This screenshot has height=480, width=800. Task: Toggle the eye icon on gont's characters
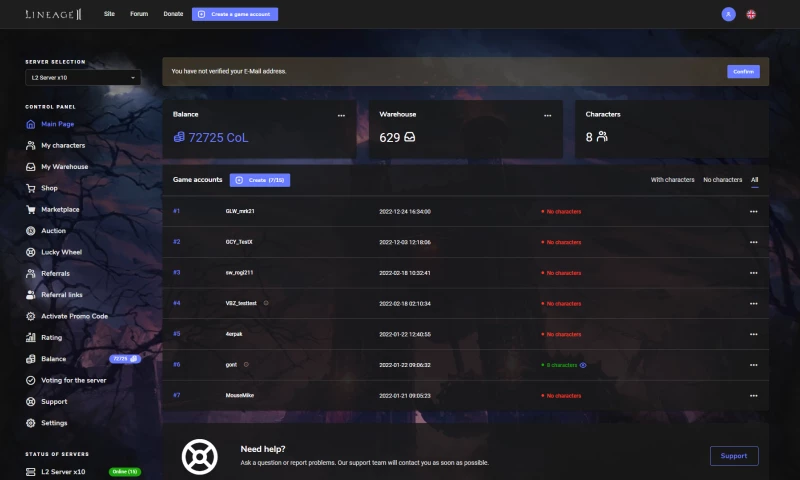[583, 365]
